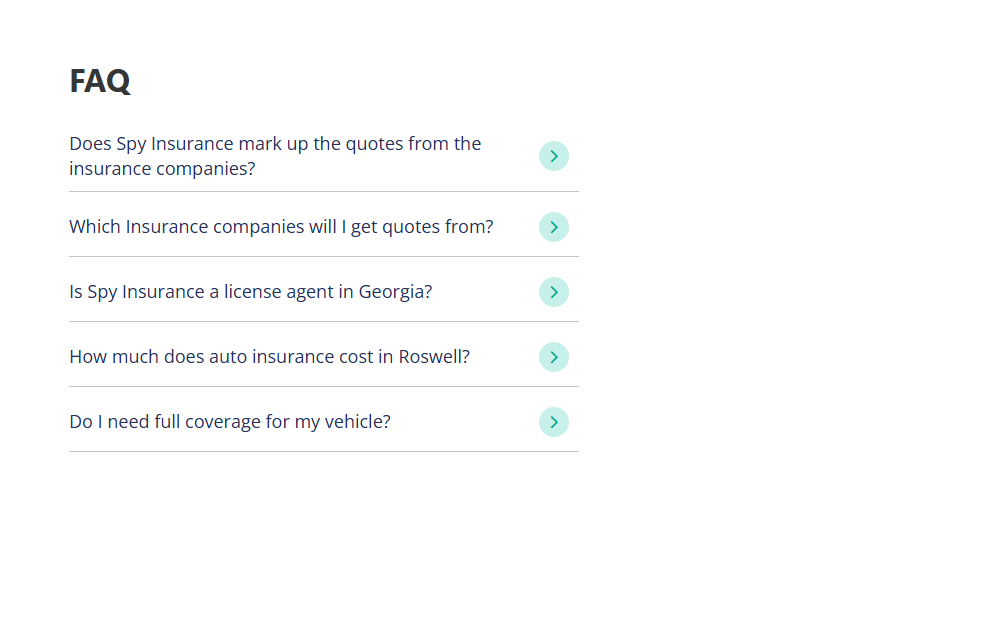This screenshot has height=634, width=1000.
Task: Click the circle arrow beside Roswell cost question
Action: pos(554,357)
